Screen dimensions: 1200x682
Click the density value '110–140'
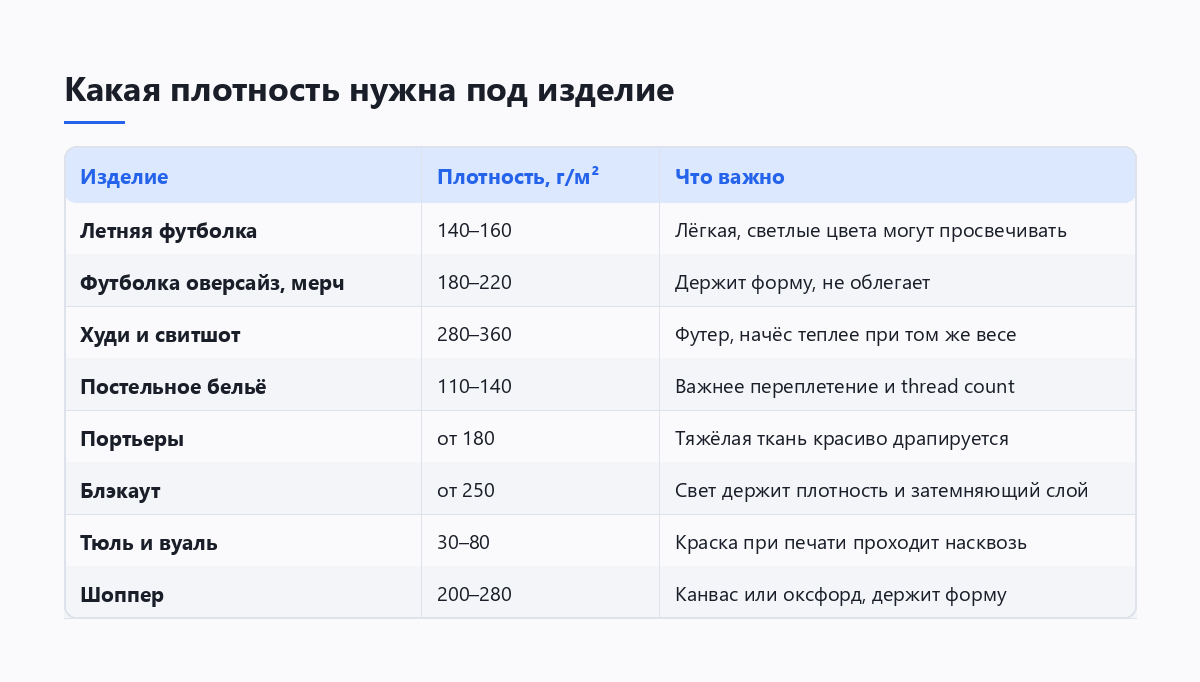click(474, 387)
